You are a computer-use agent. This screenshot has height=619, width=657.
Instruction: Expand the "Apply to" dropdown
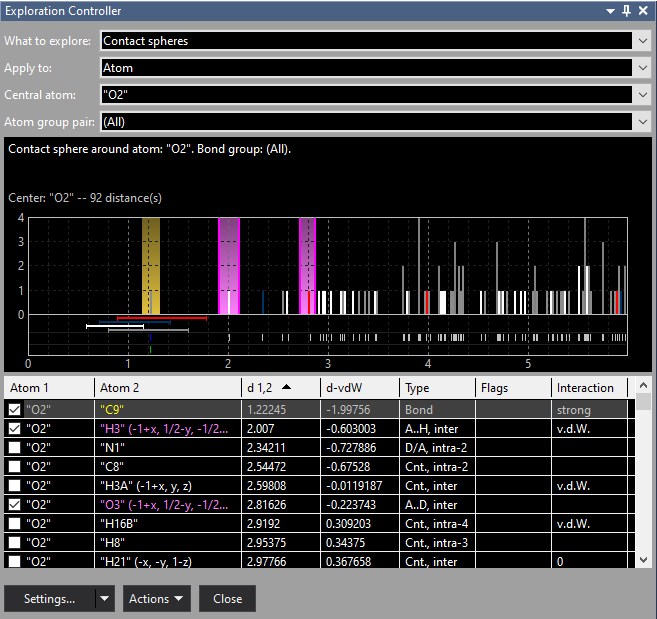pos(640,68)
